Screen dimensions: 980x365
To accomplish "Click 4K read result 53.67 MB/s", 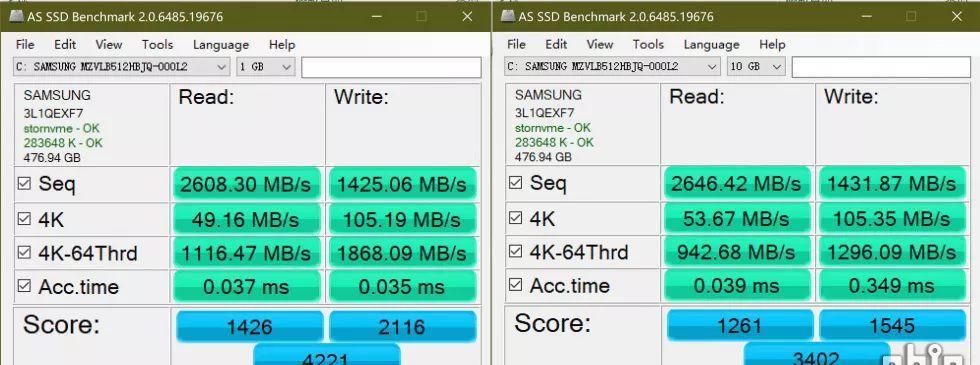I will (x=737, y=218).
